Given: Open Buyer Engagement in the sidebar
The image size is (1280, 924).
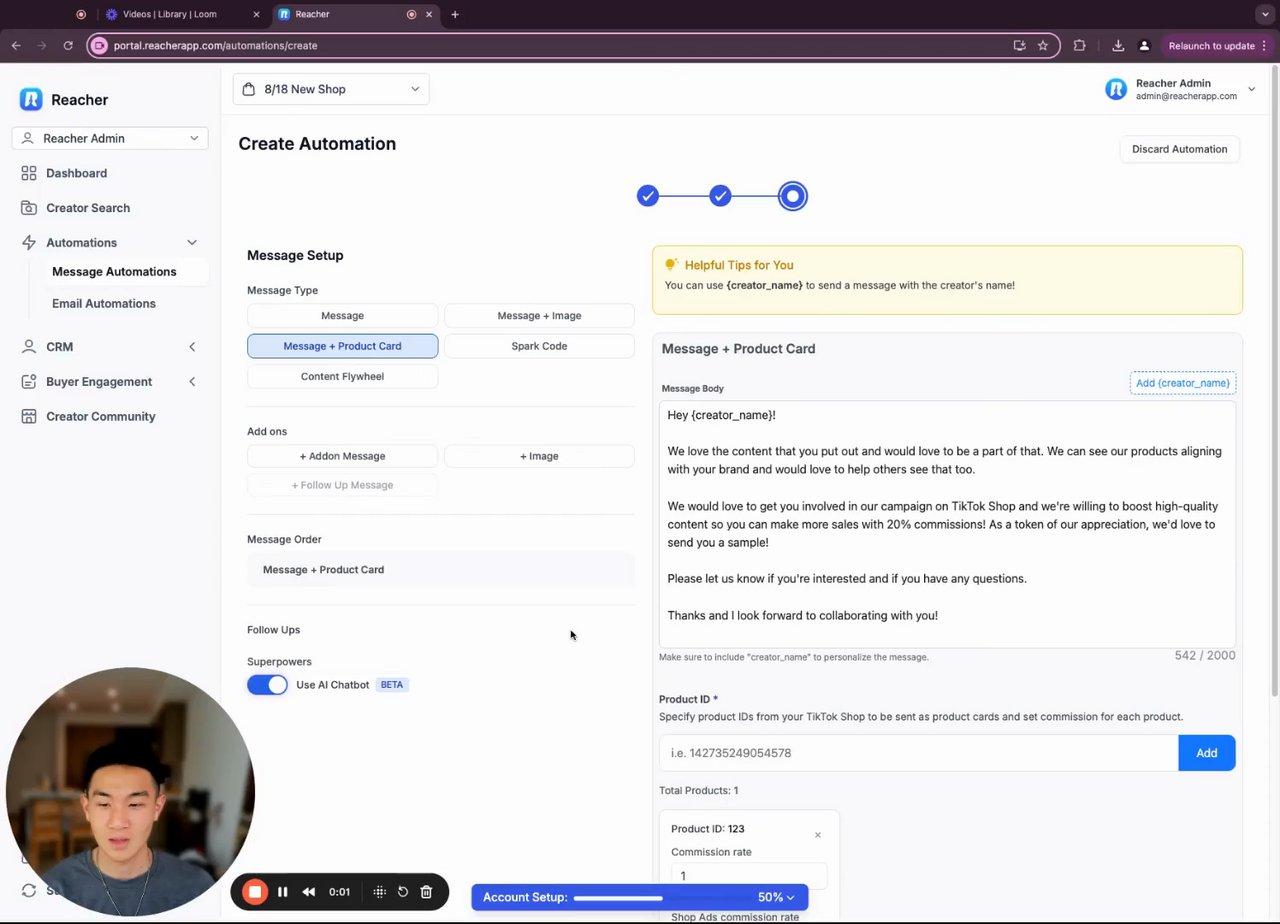Looking at the screenshot, I should [x=99, y=382].
